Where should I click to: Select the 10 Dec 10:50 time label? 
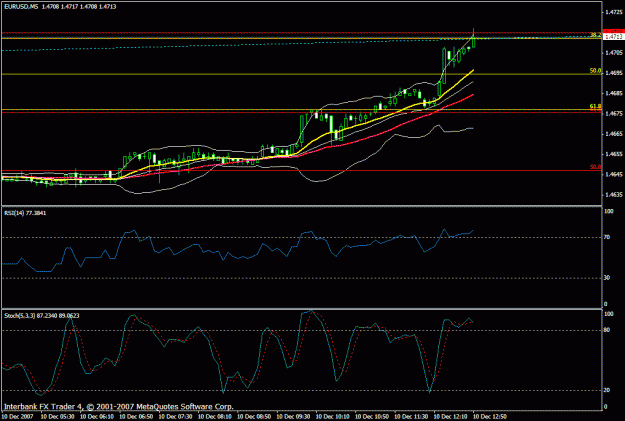(372, 417)
